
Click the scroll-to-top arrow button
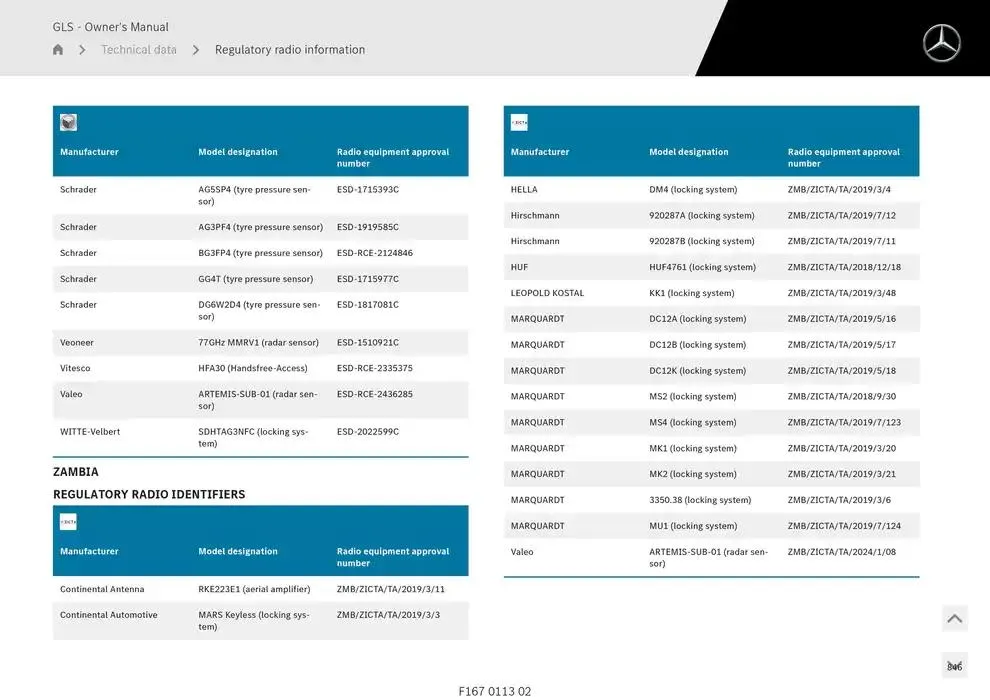pyautogui.click(x=954, y=619)
